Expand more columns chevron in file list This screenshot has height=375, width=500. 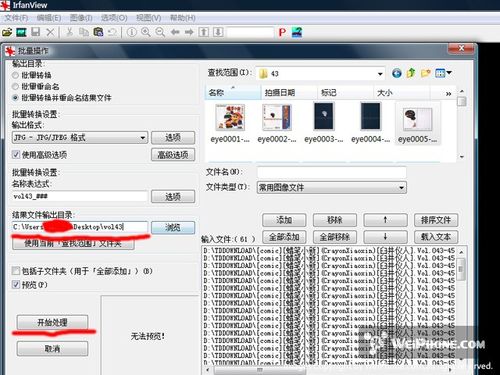(449, 94)
